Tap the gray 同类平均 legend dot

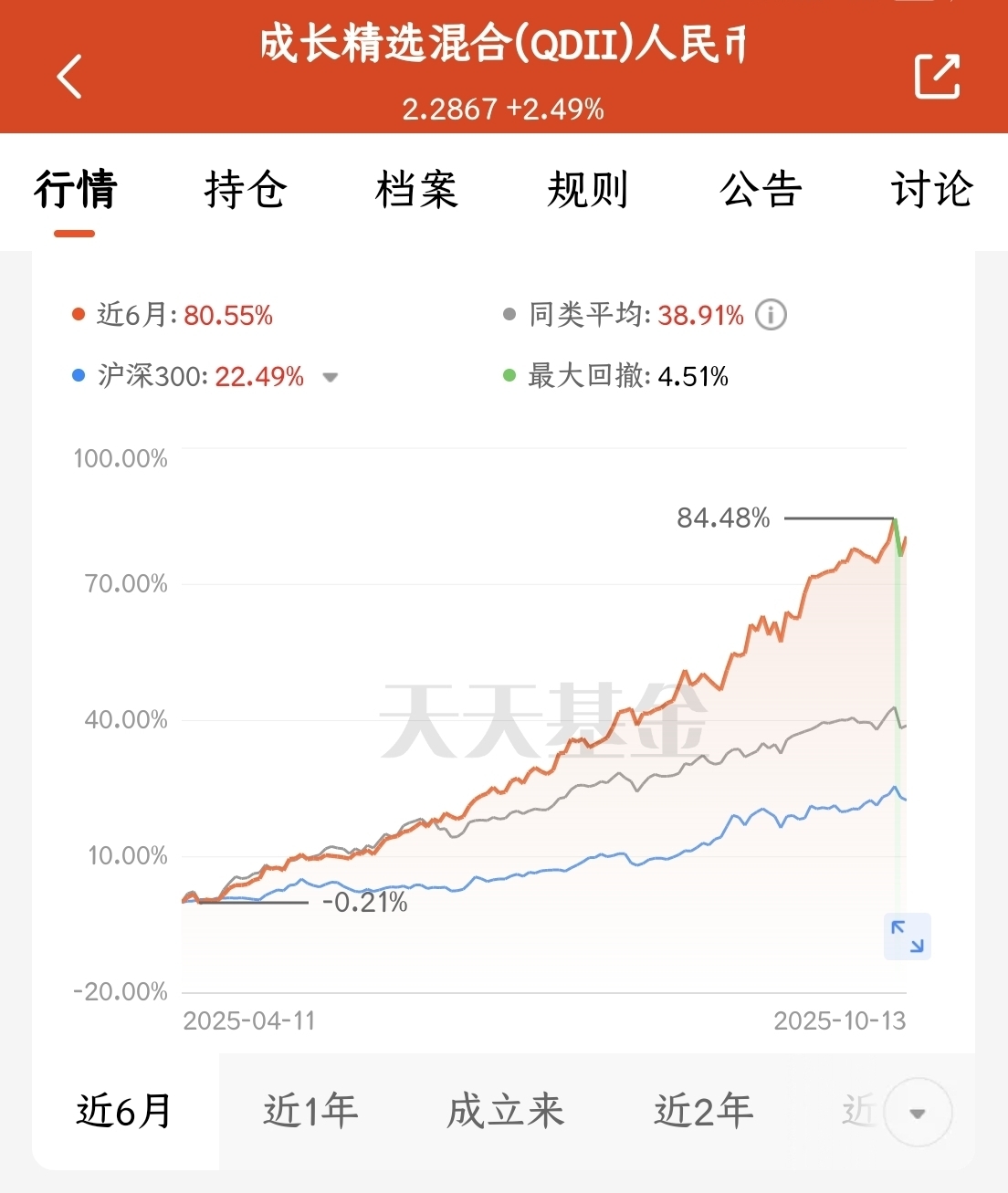(509, 315)
